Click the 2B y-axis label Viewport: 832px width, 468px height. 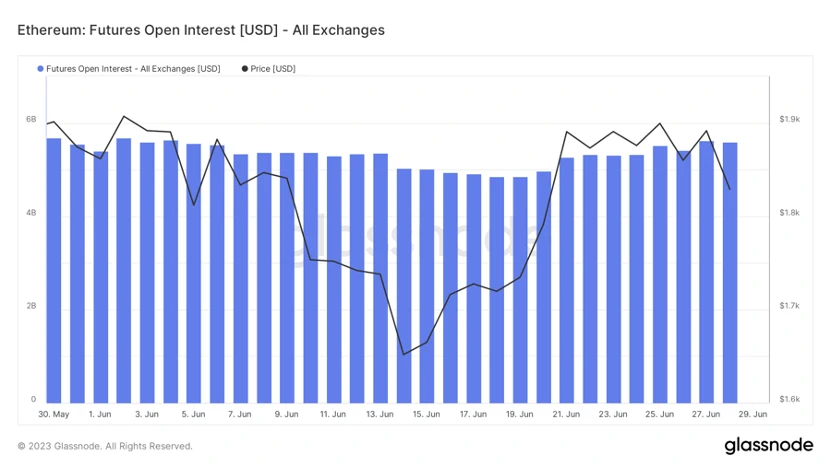[x=31, y=306]
